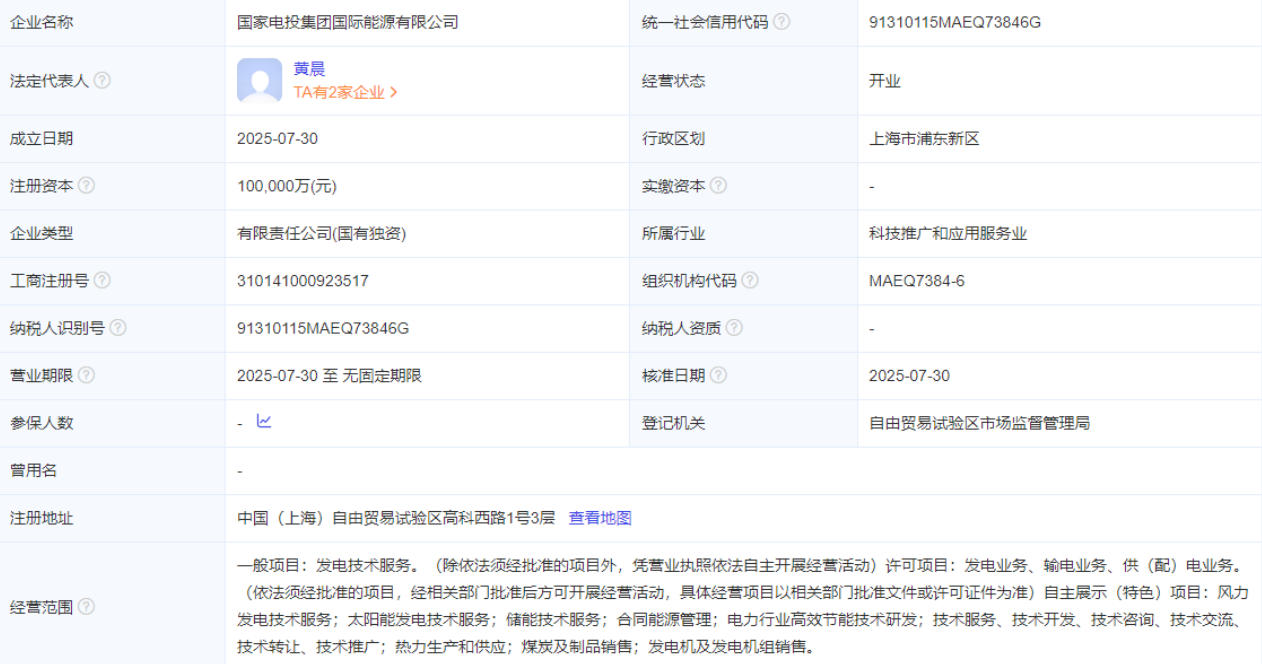
Task: Click the registered address text
Action: [x=395, y=518]
